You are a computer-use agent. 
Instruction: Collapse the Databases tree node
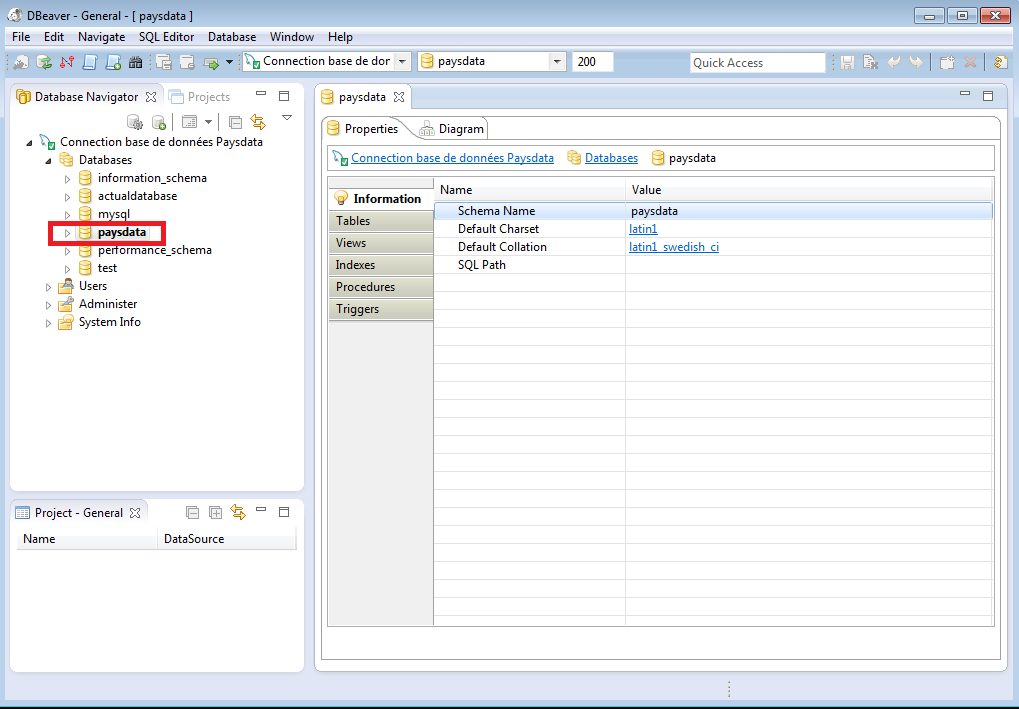click(48, 161)
